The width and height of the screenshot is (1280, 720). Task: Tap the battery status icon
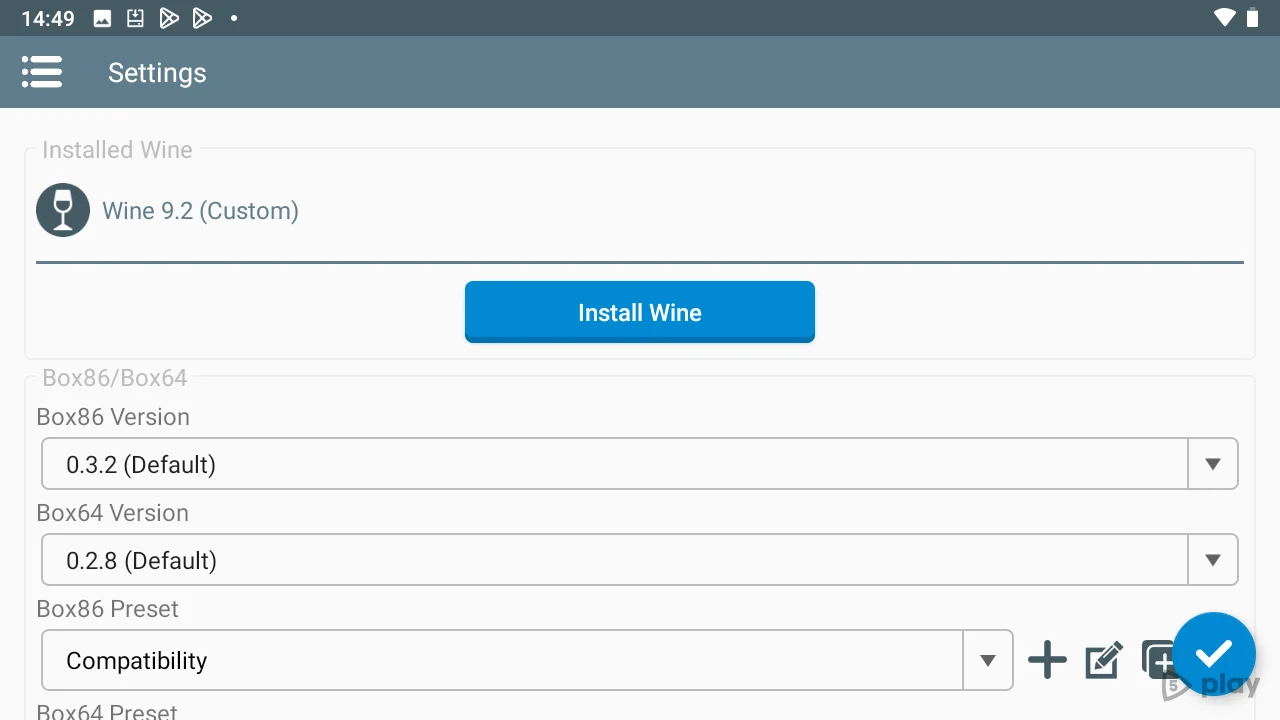click(x=1253, y=18)
